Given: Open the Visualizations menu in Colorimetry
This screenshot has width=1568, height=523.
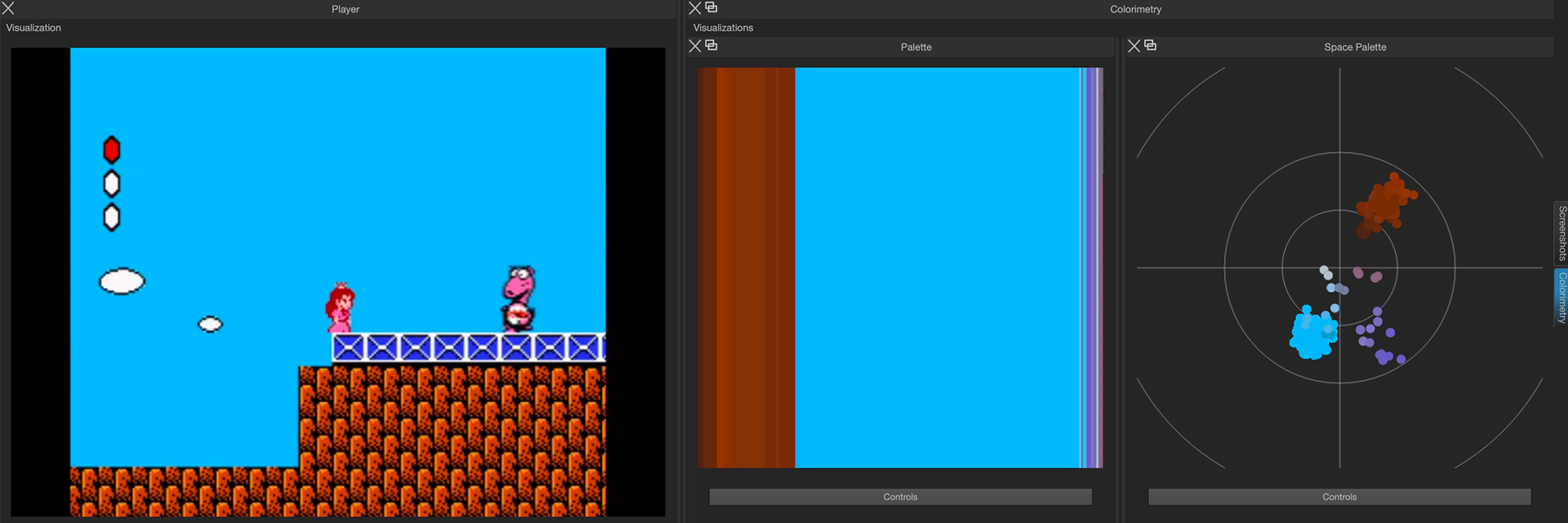Looking at the screenshot, I should 723,28.
